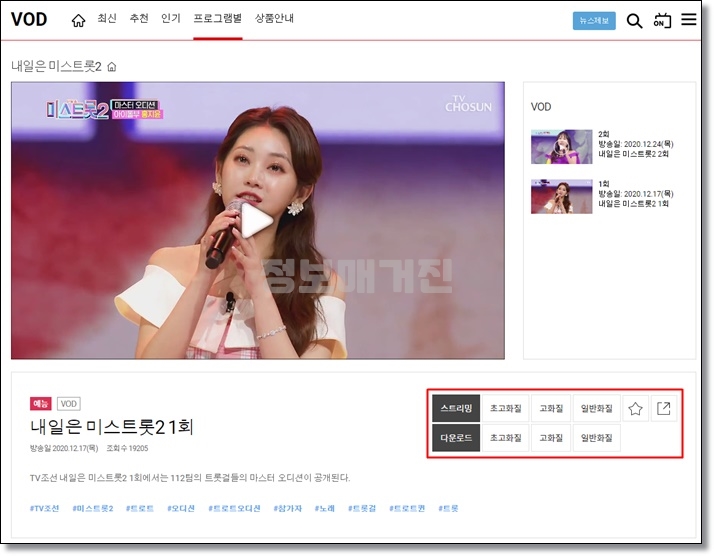Play the video with the center play button
The width and height of the screenshot is (714, 556).
(x=255, y=221)
